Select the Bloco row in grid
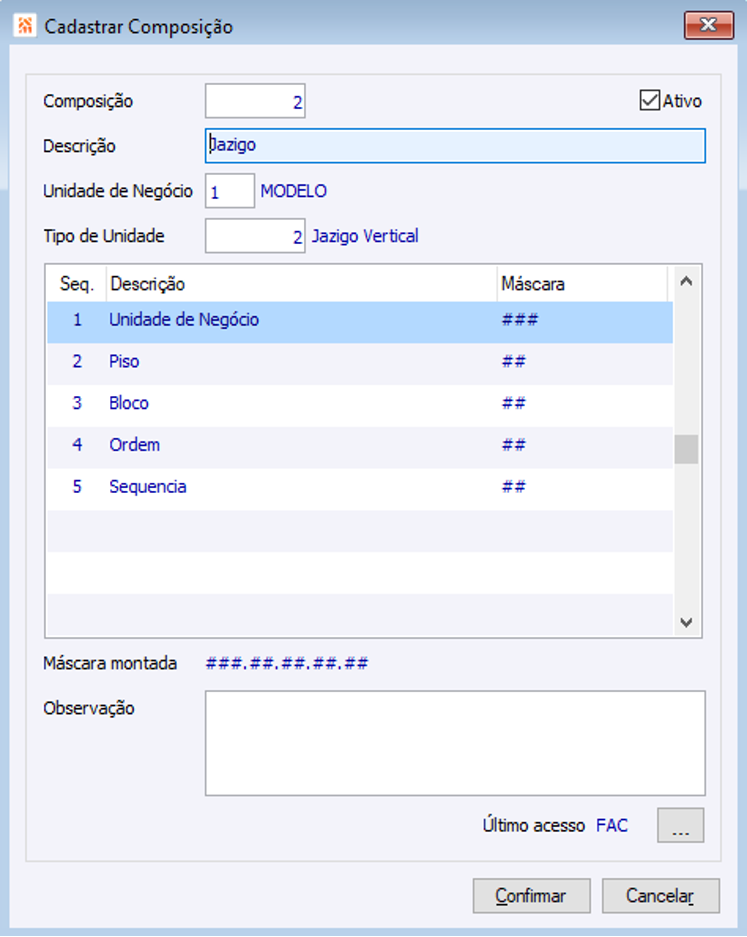 (300, 404)
